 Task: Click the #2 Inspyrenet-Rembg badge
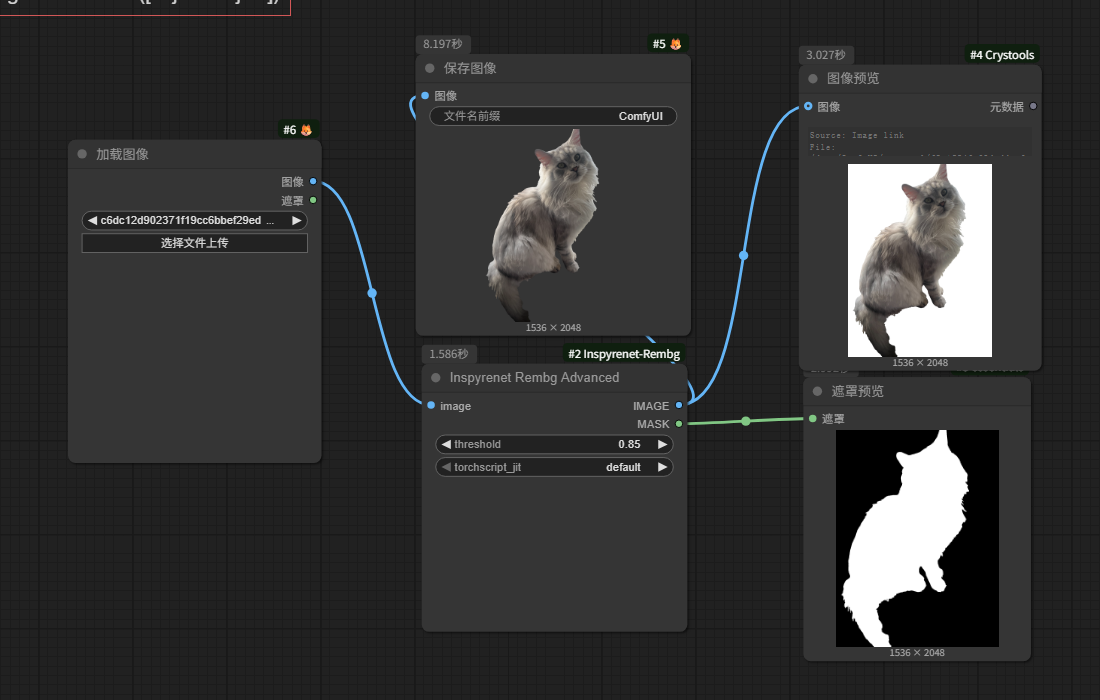click(x=624, y=354)
